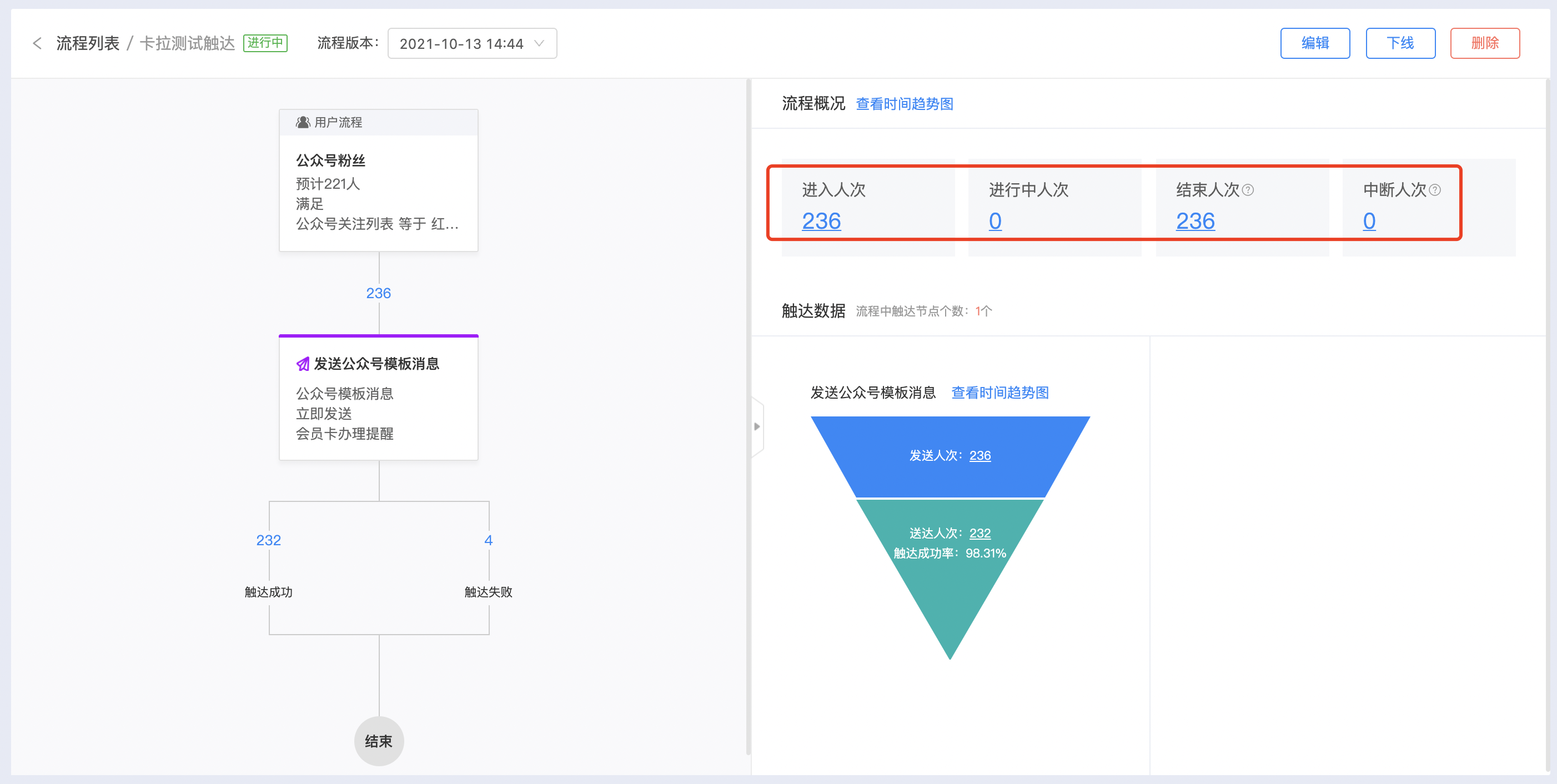Click the back arrow beside 流程列表
This screenshot has width=1557, height=784.
tap(37, 43)
